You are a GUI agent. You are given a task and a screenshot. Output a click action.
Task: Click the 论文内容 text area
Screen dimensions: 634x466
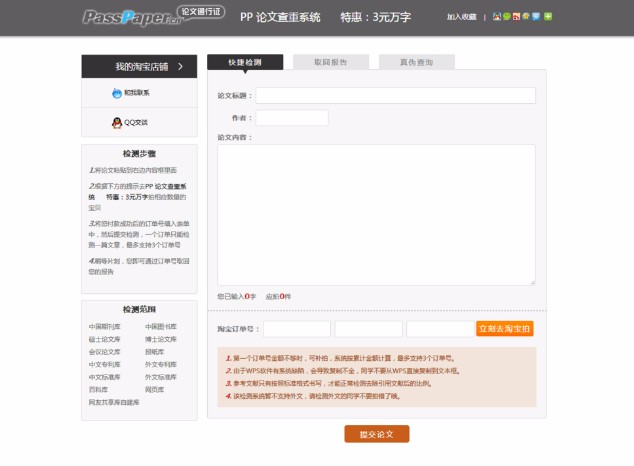tap(376, 215)
